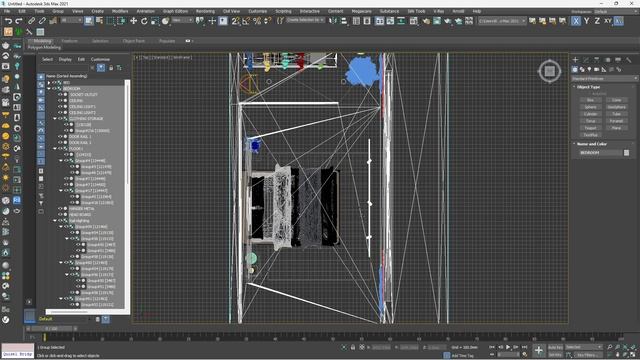Image resolution: width=640 pixels, height=360 pixels.
Task: Go to start of animation
Action: click(492, 347)
